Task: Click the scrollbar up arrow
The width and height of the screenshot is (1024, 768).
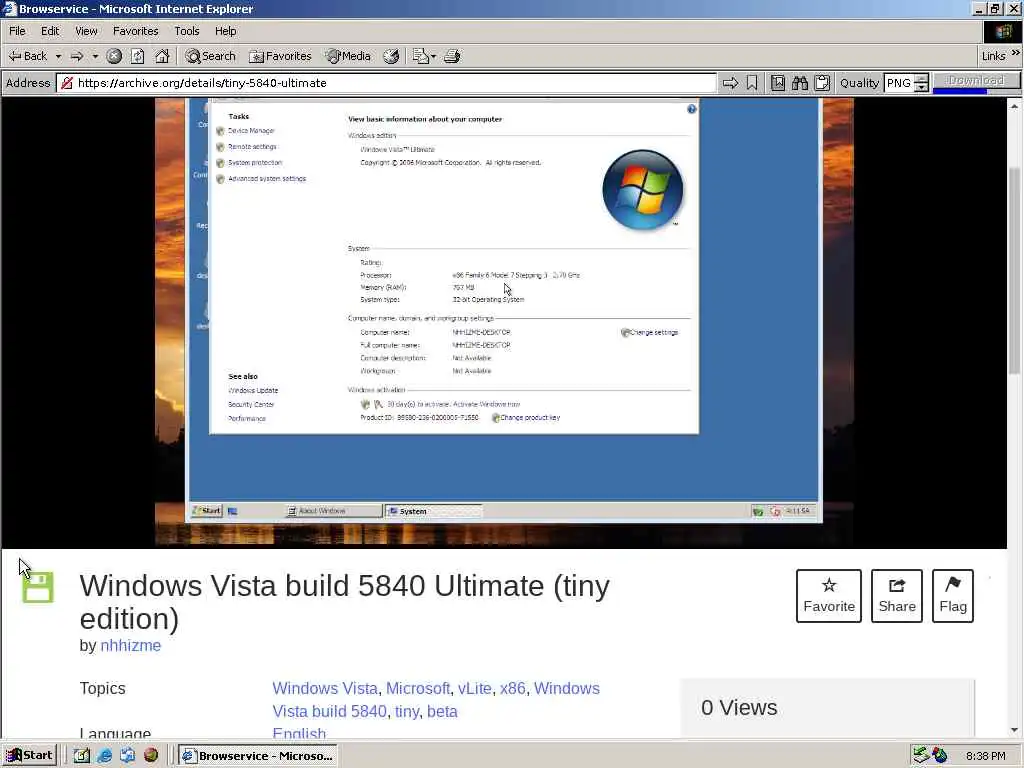Action: 1014,106
